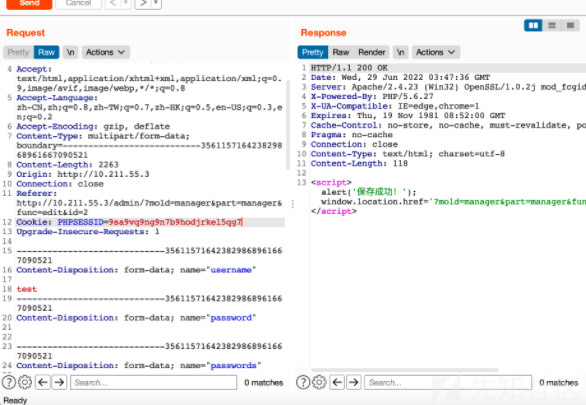Open Response search help icon
Image resolution: width=586 pixels, height=405 pixels.
tap(303, 382)
